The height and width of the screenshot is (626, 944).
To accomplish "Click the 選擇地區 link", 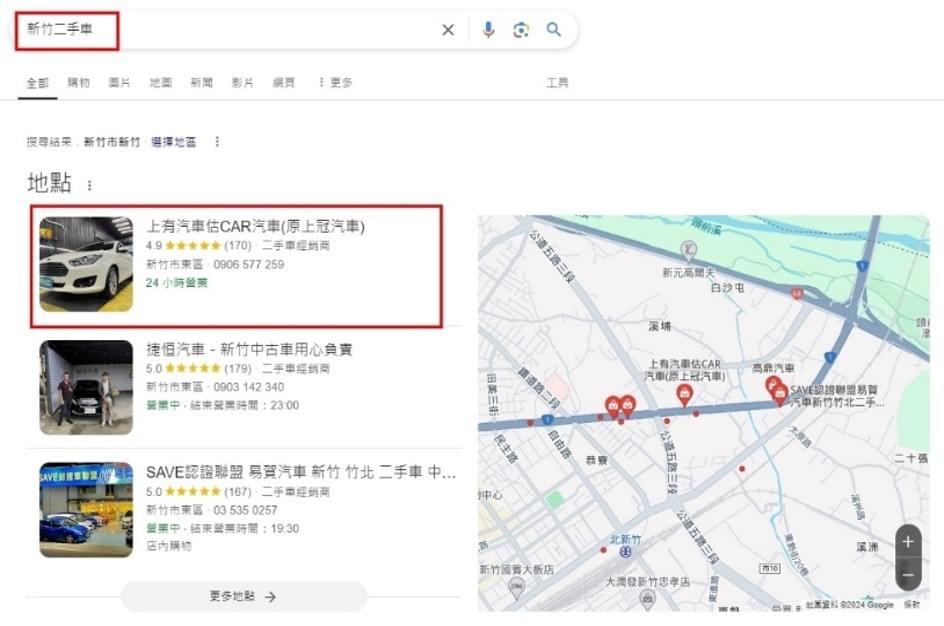I will (173, 141).
